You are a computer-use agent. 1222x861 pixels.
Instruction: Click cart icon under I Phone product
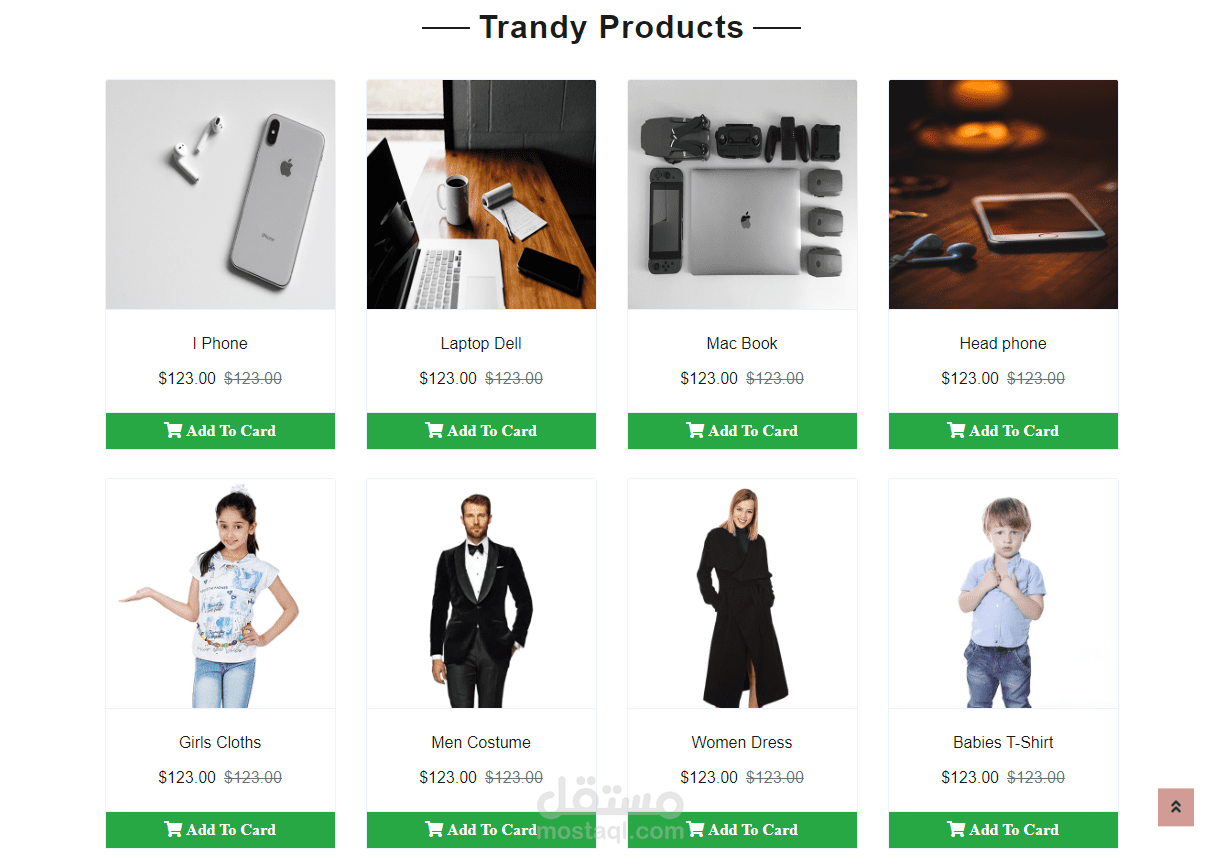click(x=173, y=431)
